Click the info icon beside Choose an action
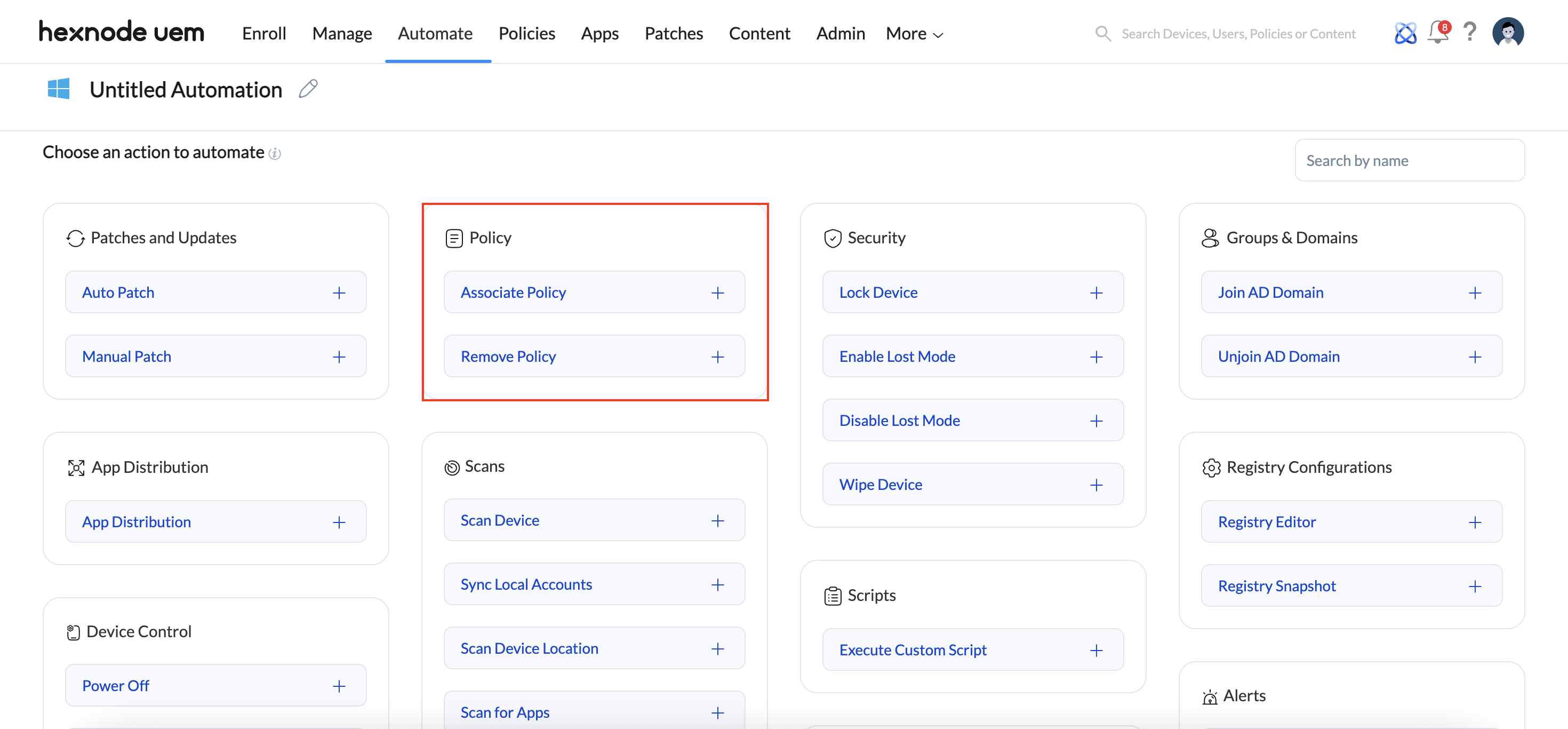The width and height of the screenshot is (1568, 729). pos(275,154)
